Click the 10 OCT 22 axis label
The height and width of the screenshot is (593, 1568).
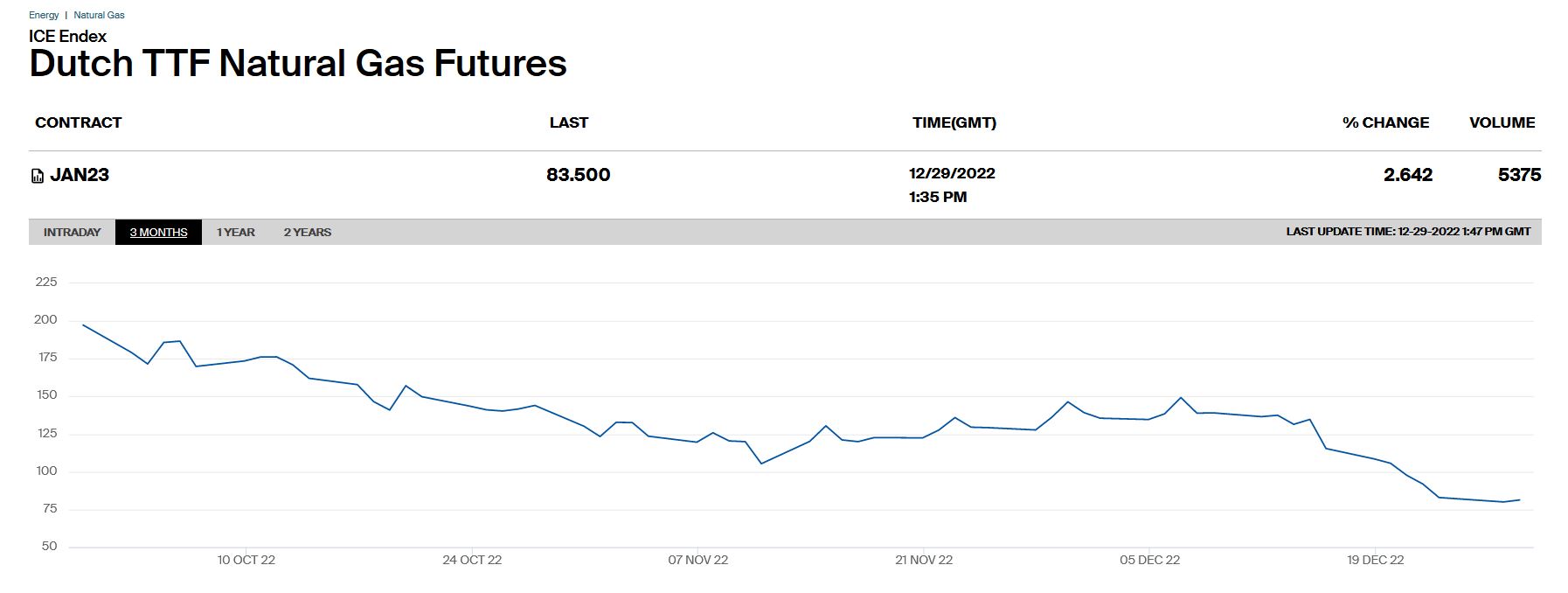tap(246, 560)
